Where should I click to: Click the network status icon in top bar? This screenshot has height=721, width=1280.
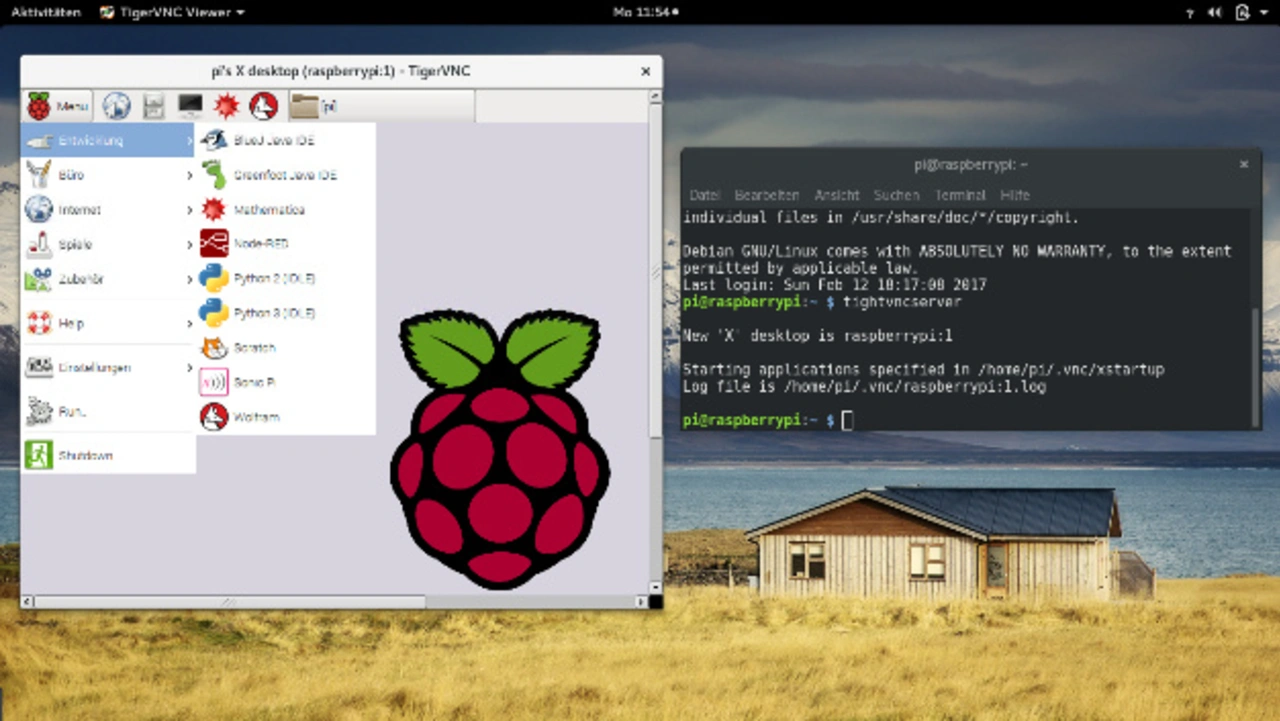point(1189,12)
